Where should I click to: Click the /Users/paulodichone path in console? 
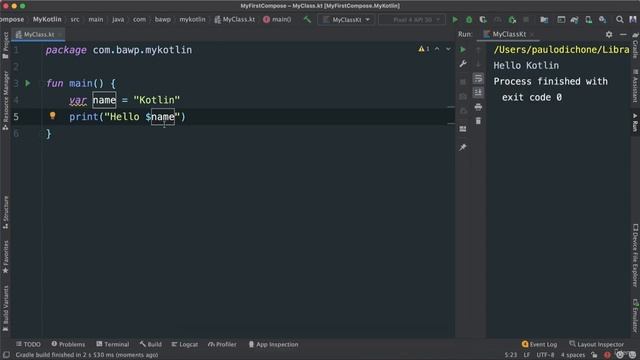561,50
